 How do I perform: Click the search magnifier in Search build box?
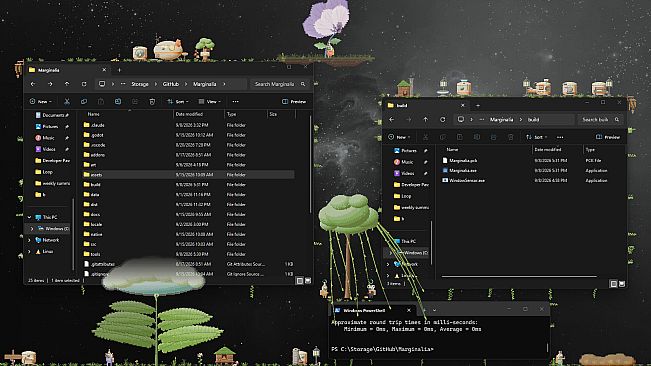click(x=617, y=120)
